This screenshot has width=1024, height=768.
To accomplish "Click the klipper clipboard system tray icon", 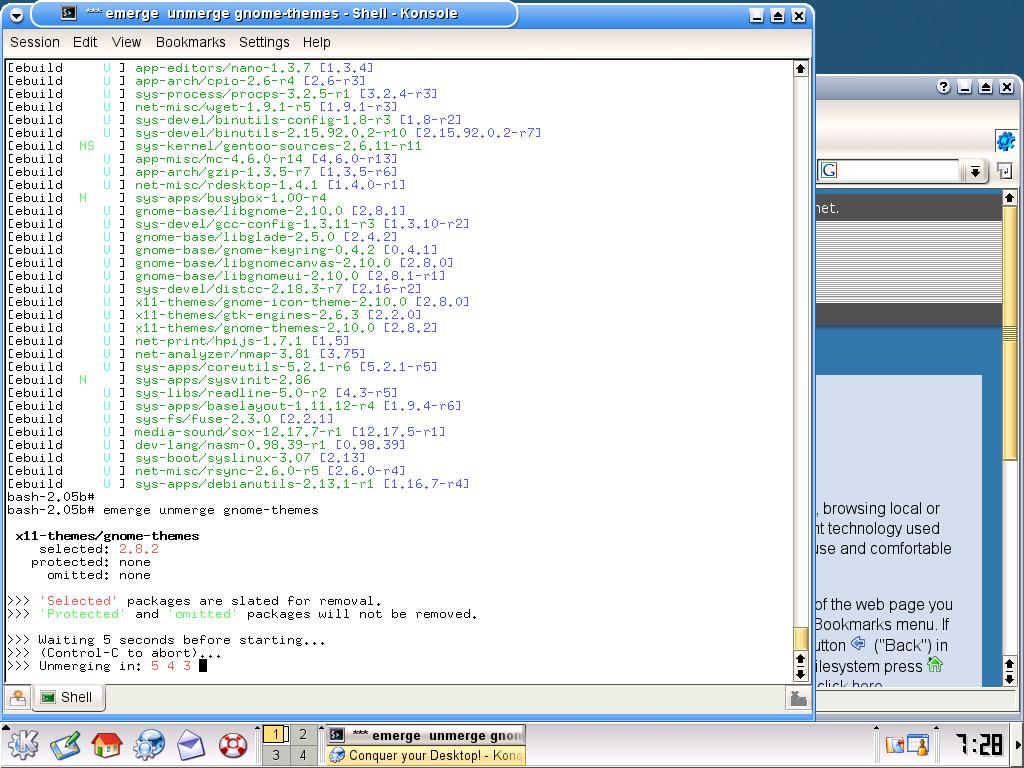I will click(895, 745).
